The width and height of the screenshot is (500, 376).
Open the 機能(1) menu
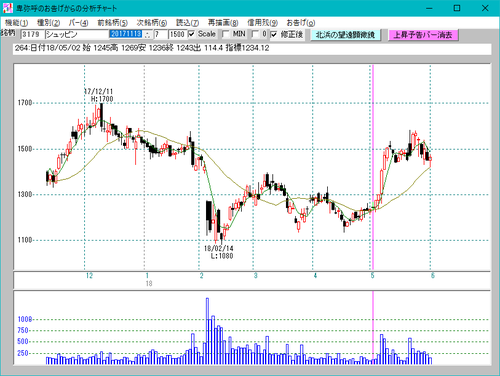(16, 23)
